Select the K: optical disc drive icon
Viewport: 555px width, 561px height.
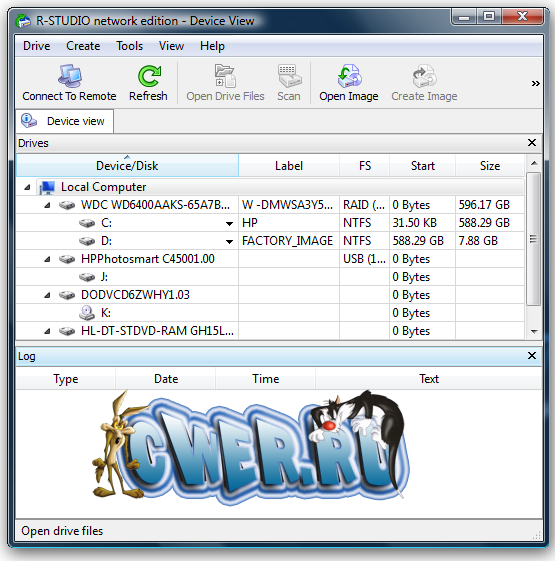[x=87, y=313]
